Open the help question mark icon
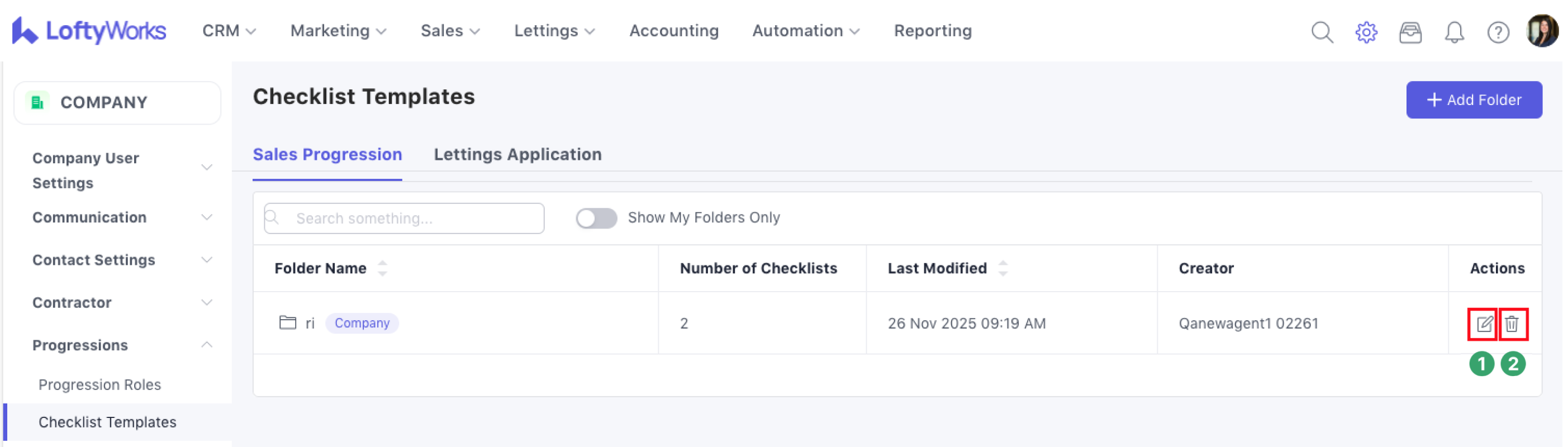1568x447 pixels. (x=1498, y=32)
